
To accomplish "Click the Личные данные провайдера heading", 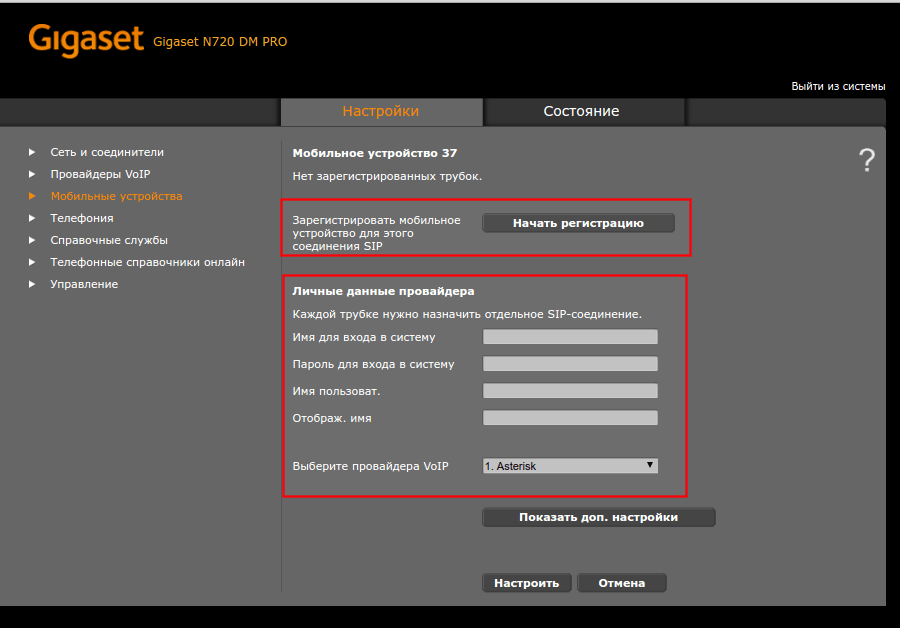I will pos(383,291).
